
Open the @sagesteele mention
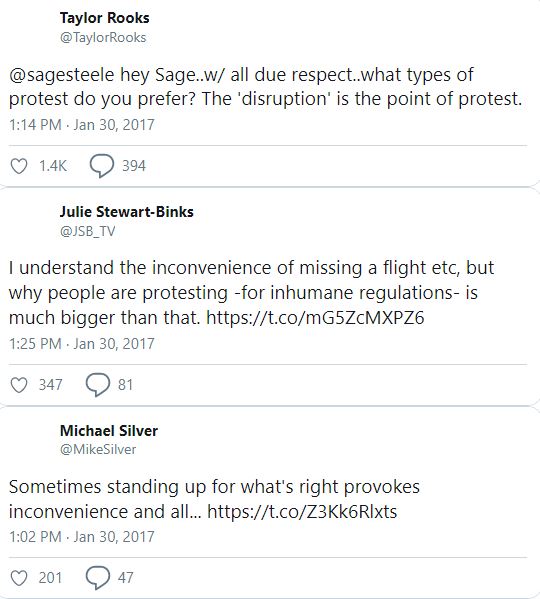click(61, 74)
